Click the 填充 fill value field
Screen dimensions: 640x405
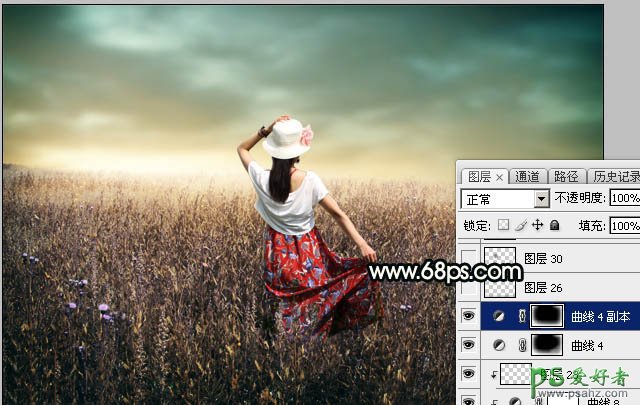(x=624, y=226)
